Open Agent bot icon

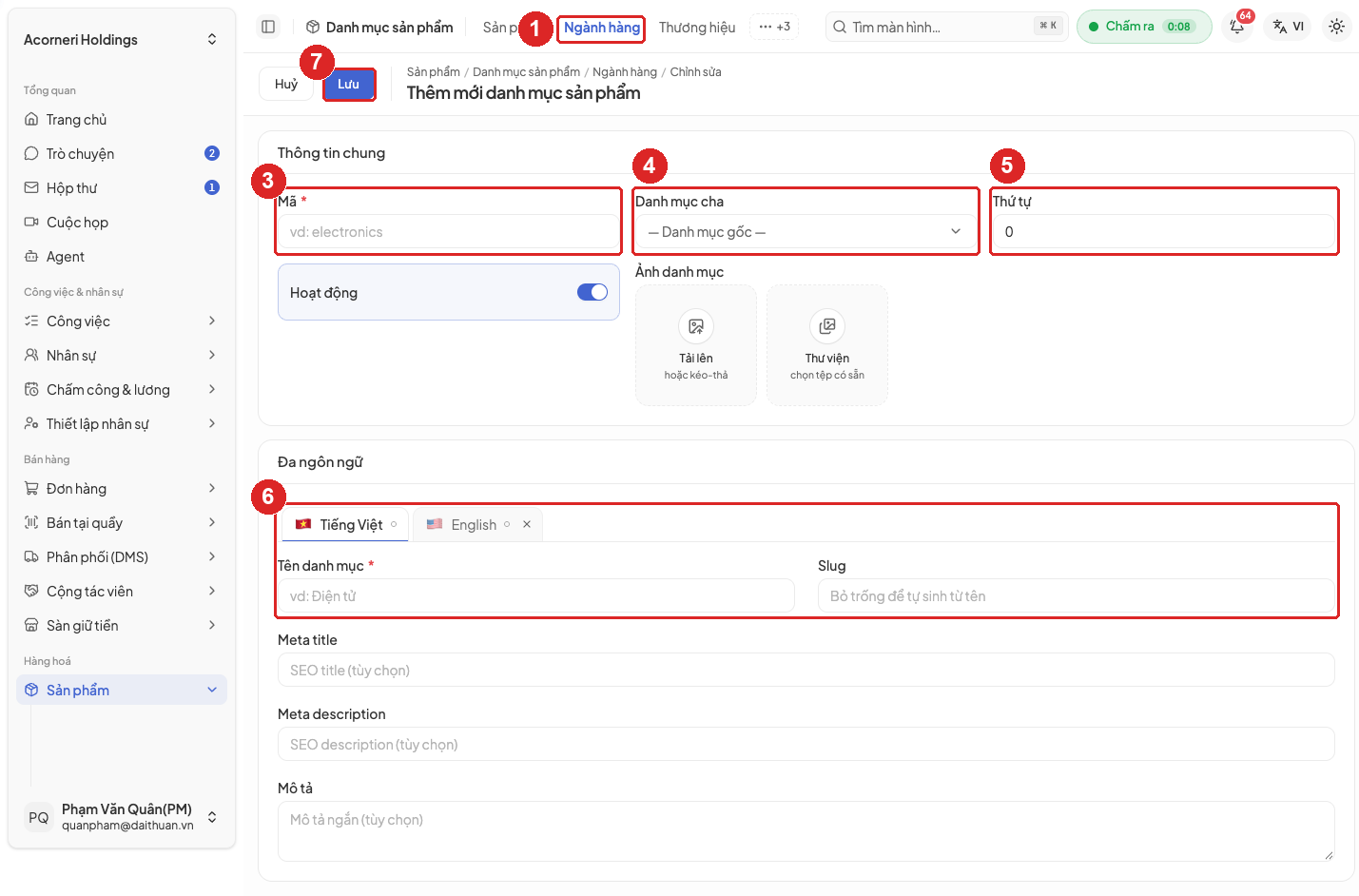coord(31,257)
